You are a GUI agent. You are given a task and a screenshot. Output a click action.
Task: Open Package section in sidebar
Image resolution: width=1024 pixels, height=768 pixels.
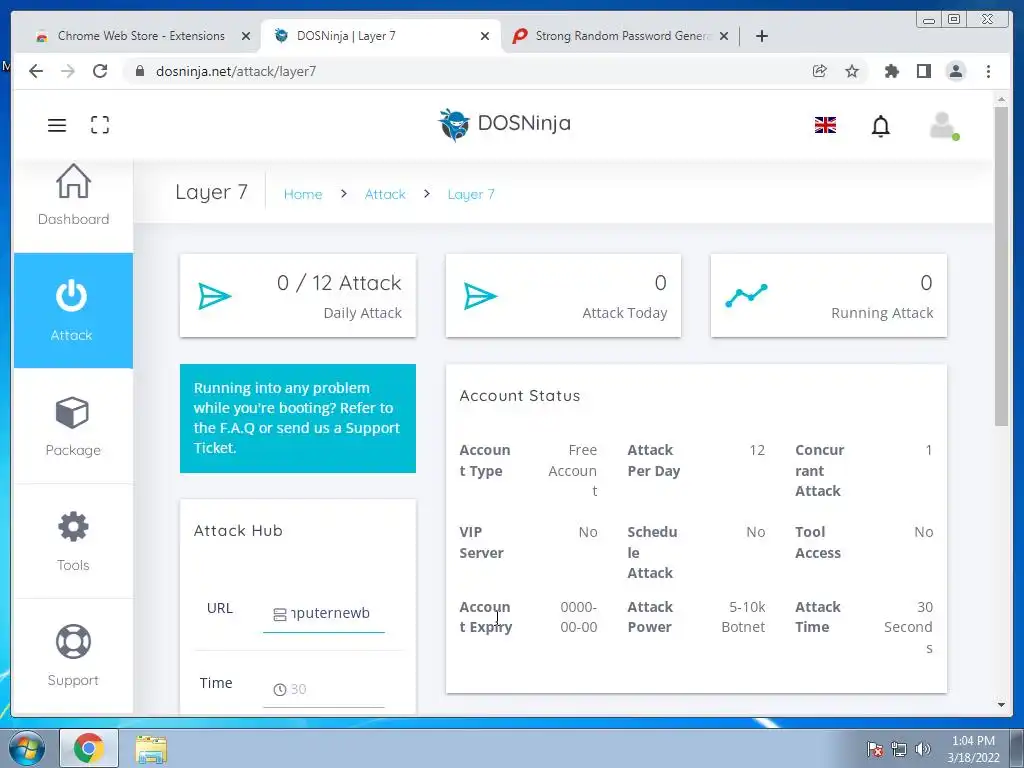(73, 426)
